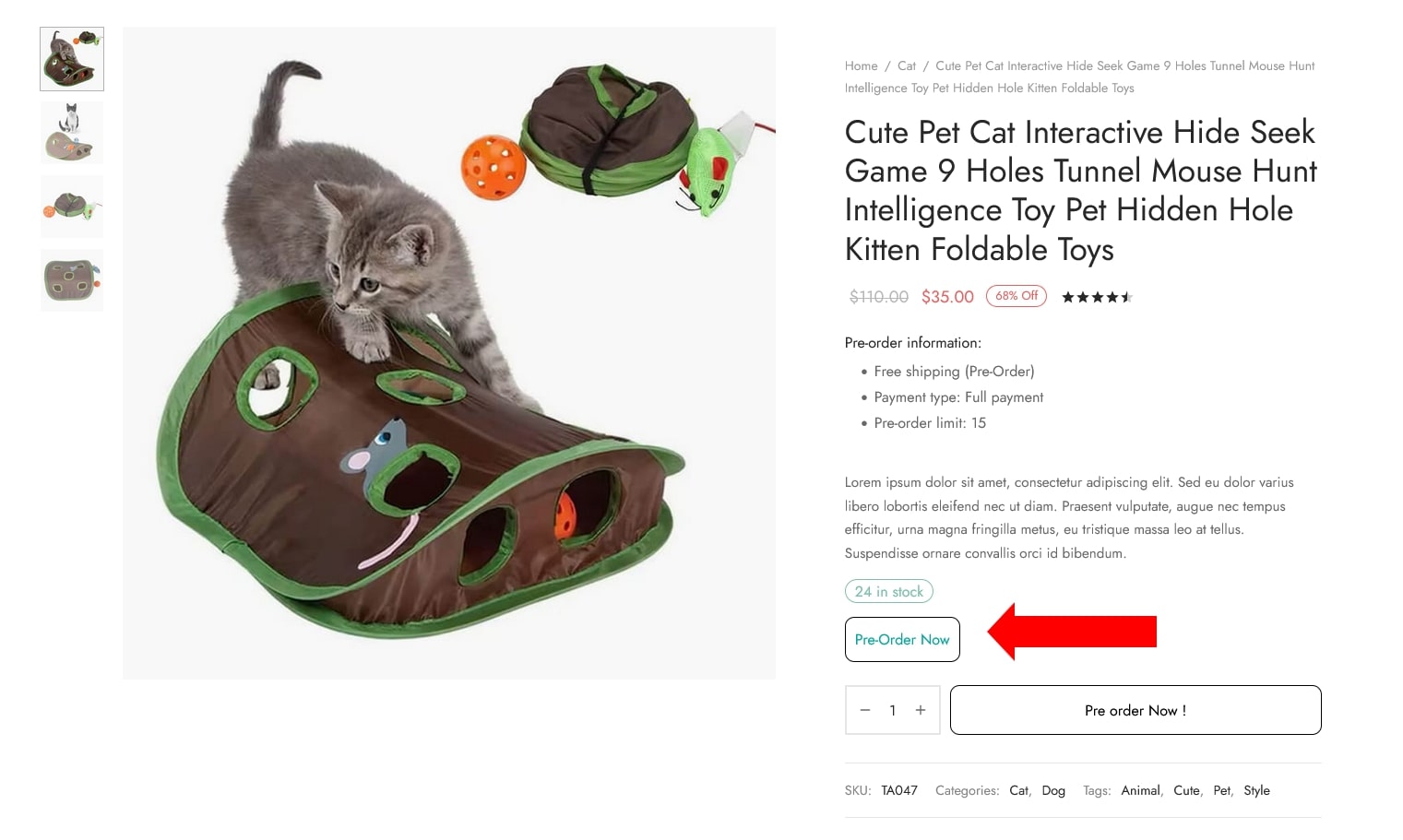
Task: Open the Style tag link
Action: pos(1256,790)
